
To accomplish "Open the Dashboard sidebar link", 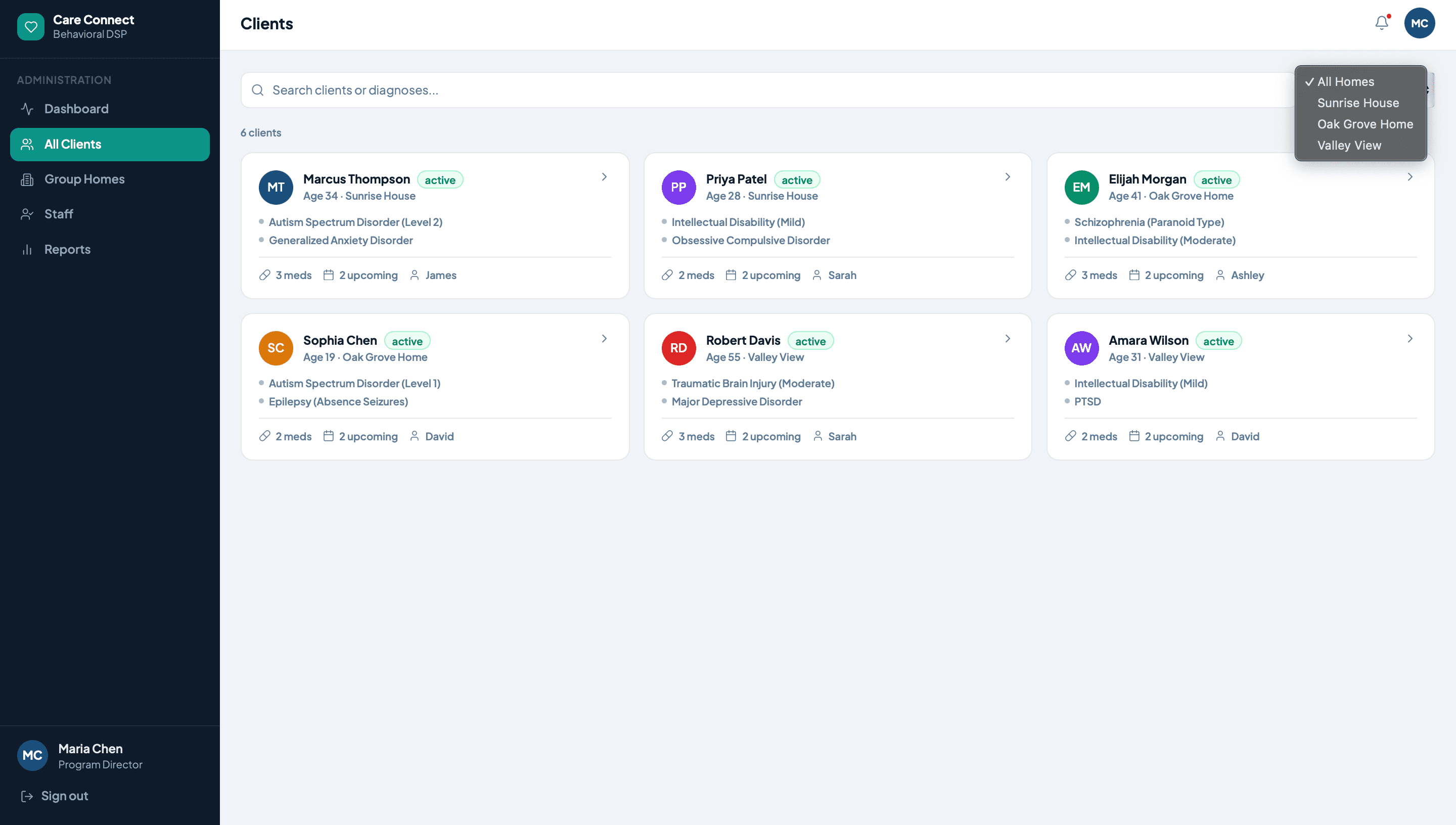I will pyautogui.click(x=110, y=109).
